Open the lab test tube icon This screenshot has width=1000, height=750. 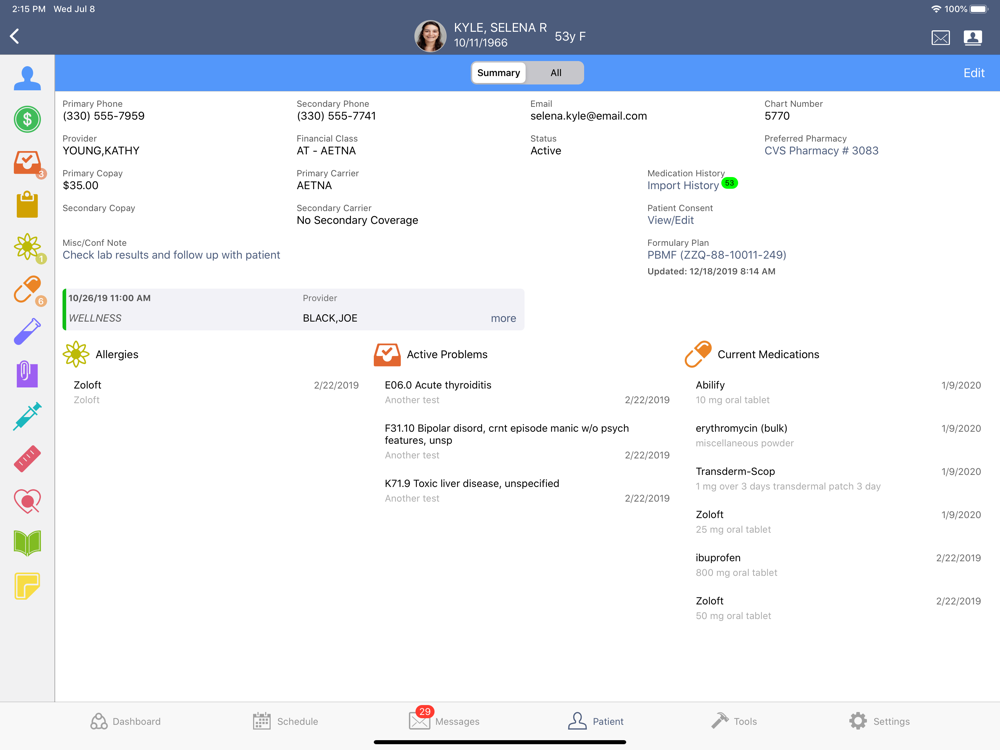27,332
